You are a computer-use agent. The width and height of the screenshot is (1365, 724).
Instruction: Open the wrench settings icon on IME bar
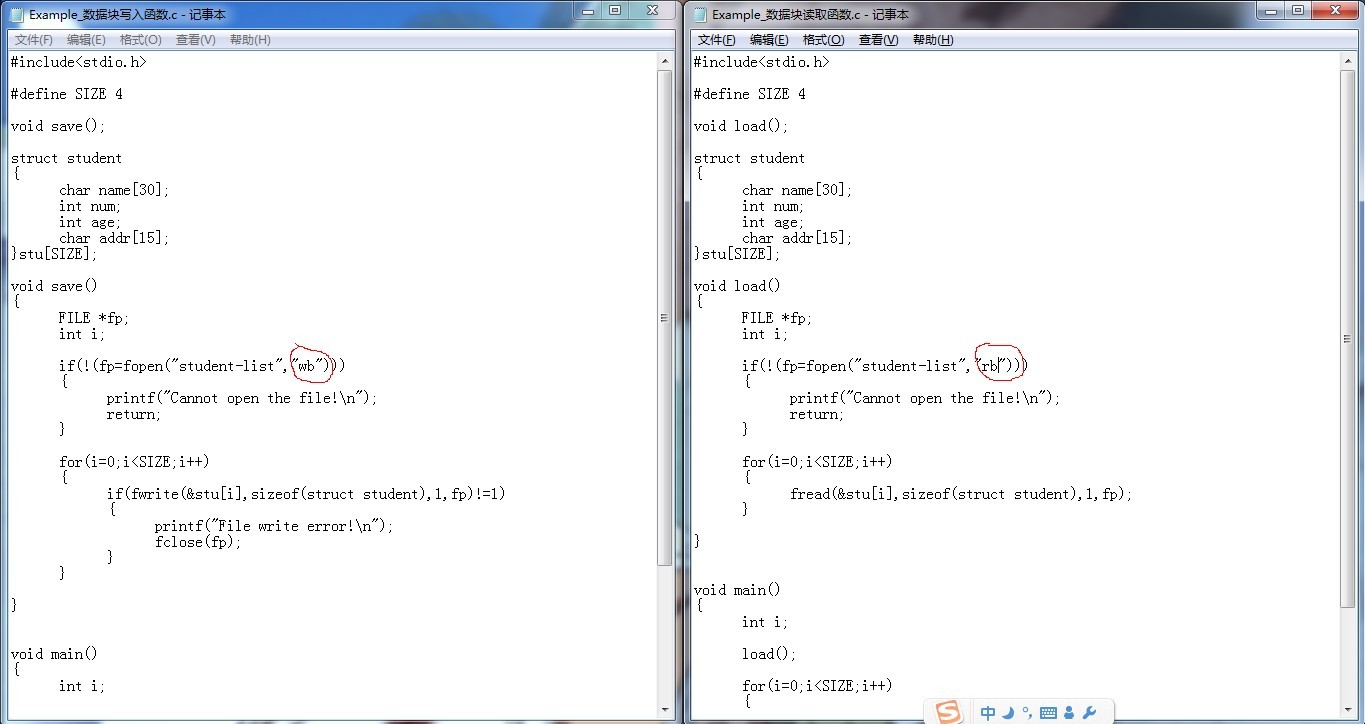pos(1089,713)
